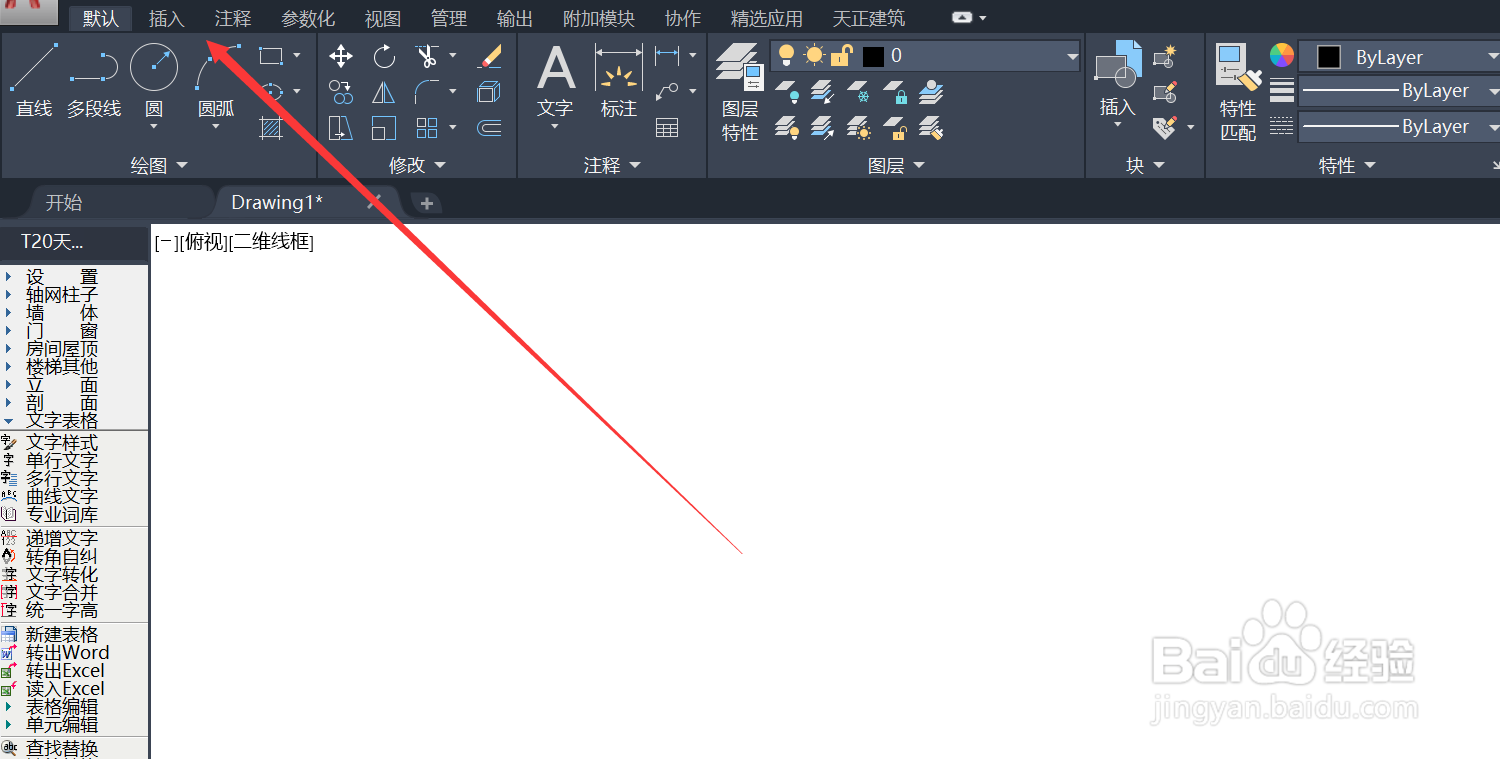Select the Copy tool icon
The height and width of the screenshot is (759, 1500).
click(341, 92)
